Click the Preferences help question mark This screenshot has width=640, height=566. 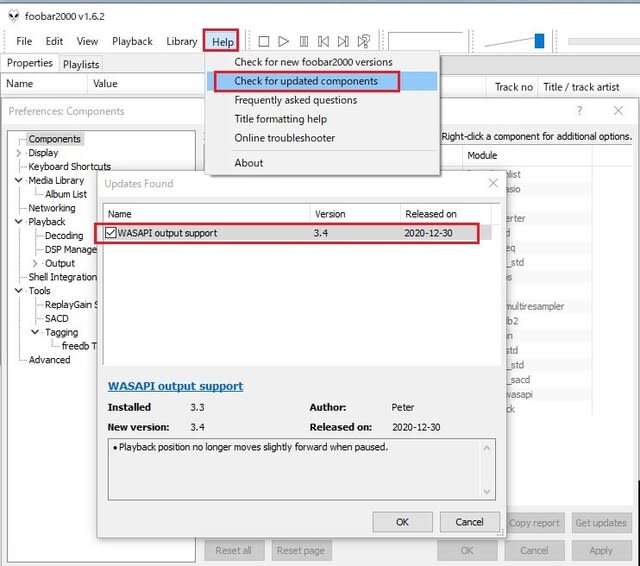(579, 111)
